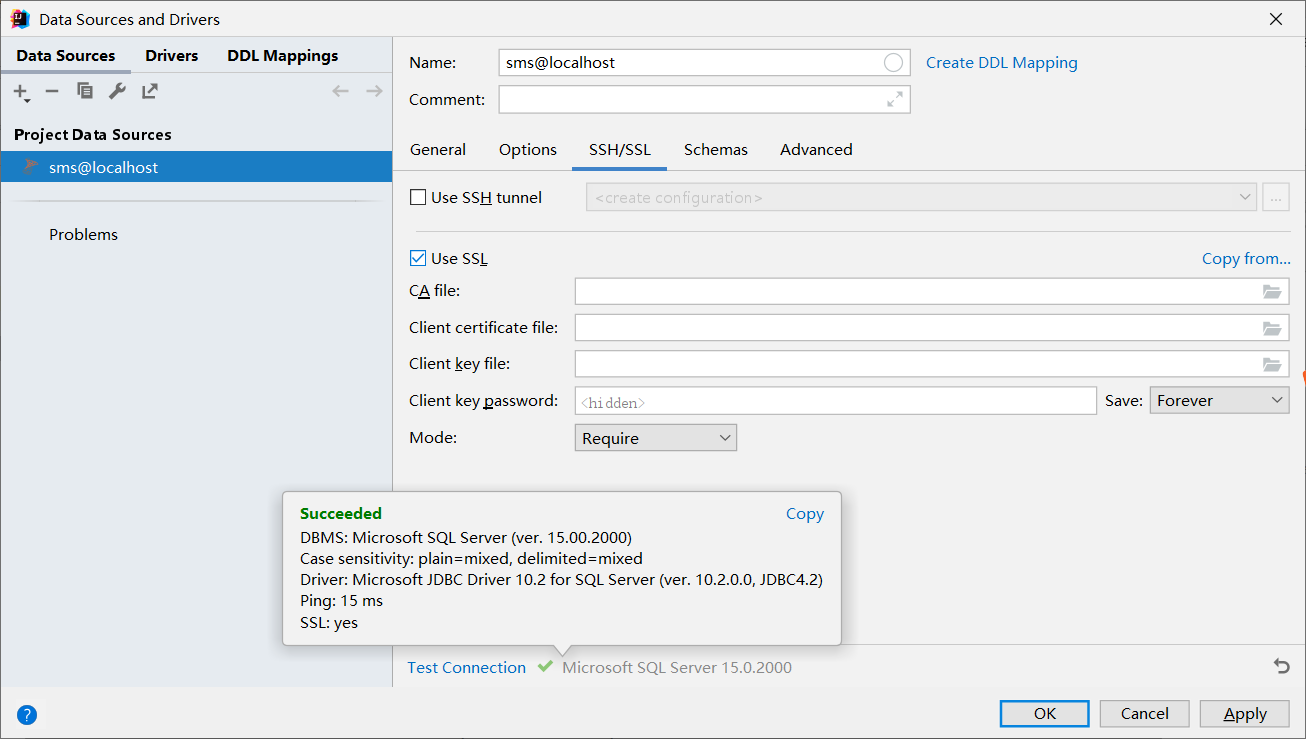Image resolution: width=1306 pixels, height=739 pixels.
Task: Navigate back with left arrow
Action: [340, 91]
